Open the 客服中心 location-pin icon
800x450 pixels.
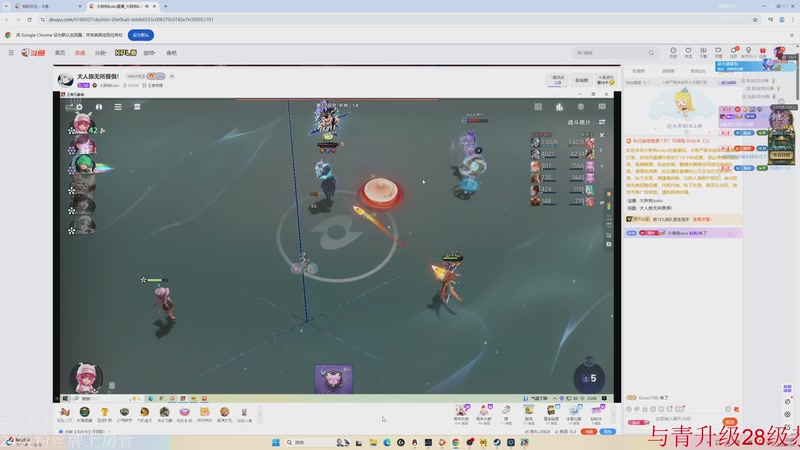pyautogui.click(x=748, y=52)
